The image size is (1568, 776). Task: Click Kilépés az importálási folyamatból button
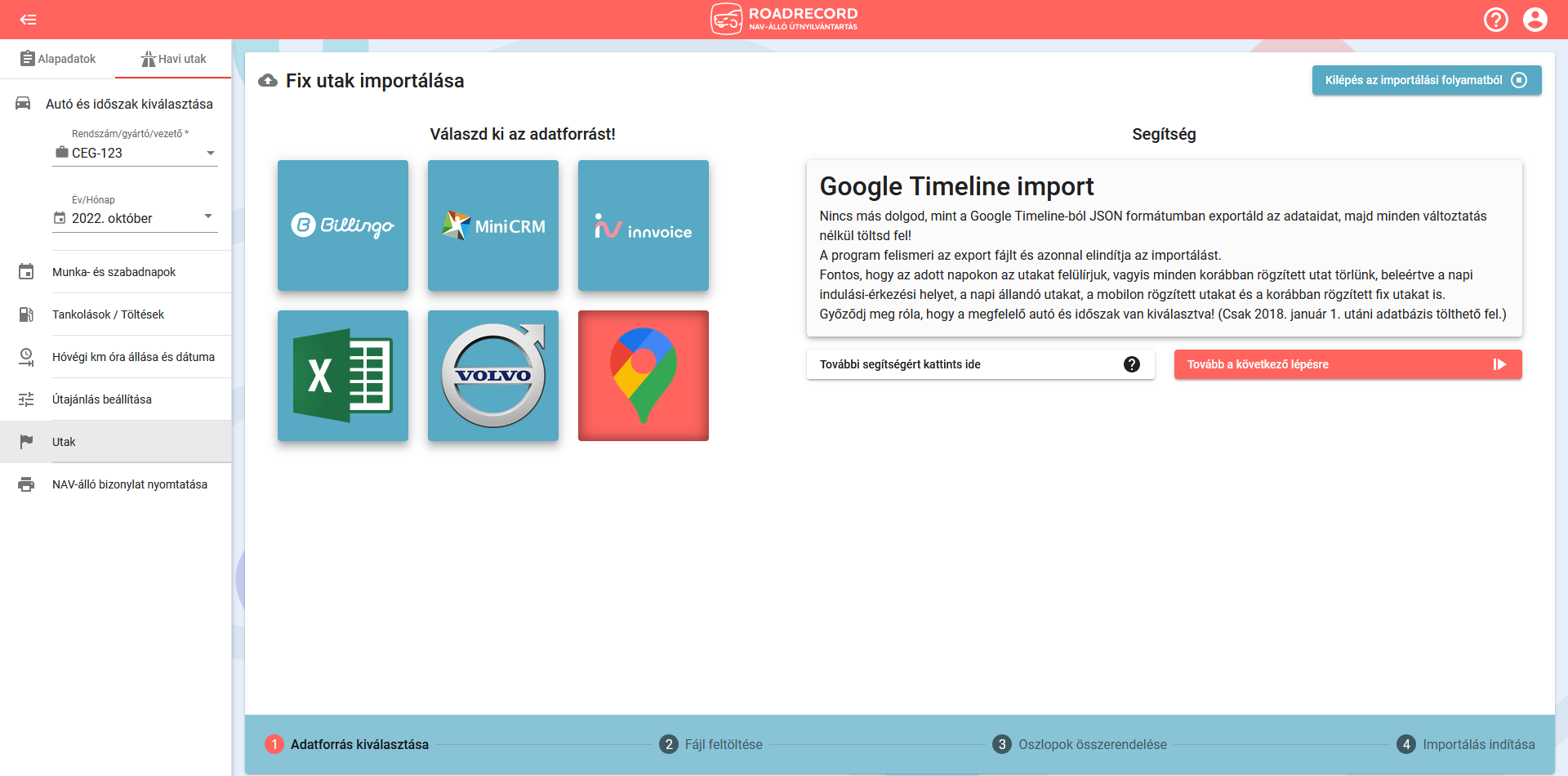coord(1427,80)
